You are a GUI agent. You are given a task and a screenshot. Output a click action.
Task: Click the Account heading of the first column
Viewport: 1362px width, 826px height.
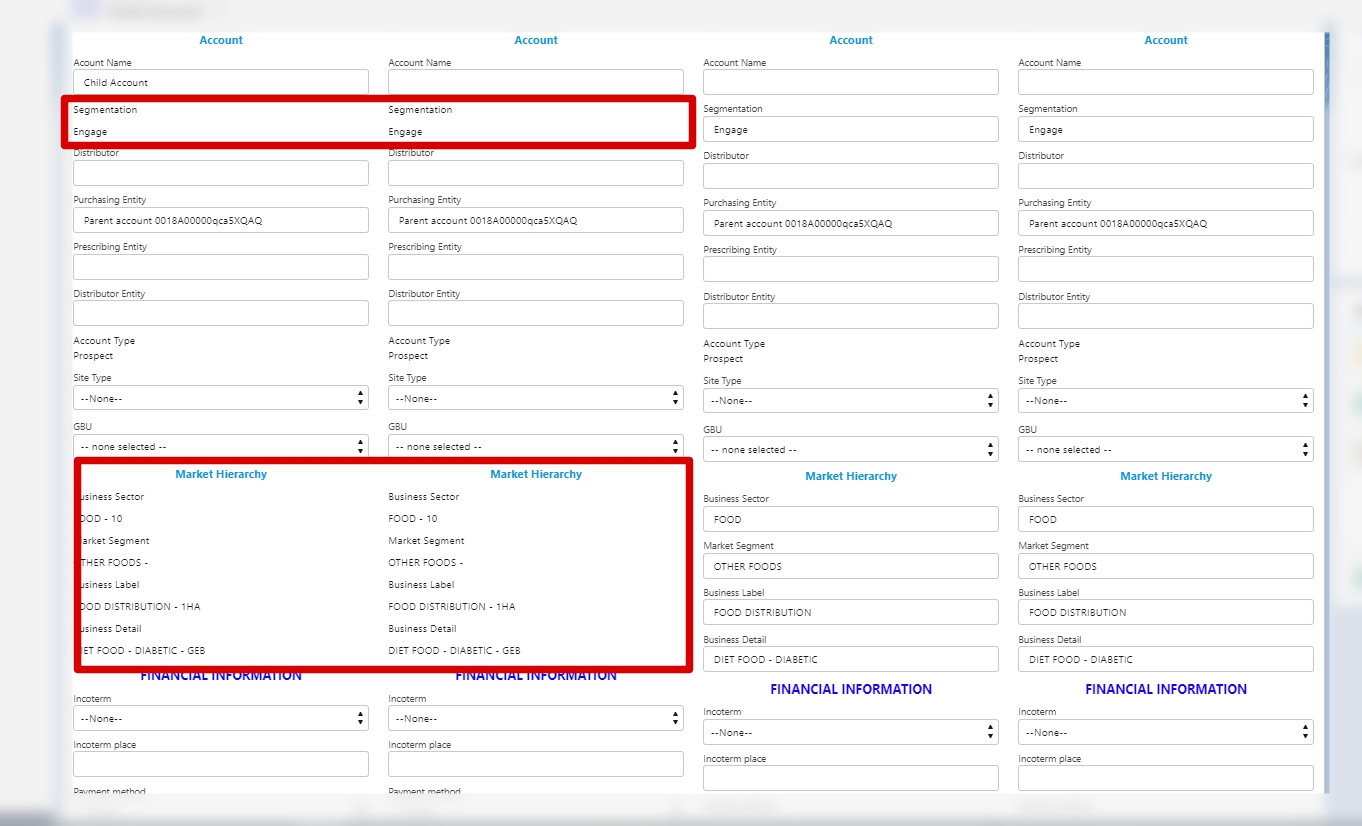(221, 40)
